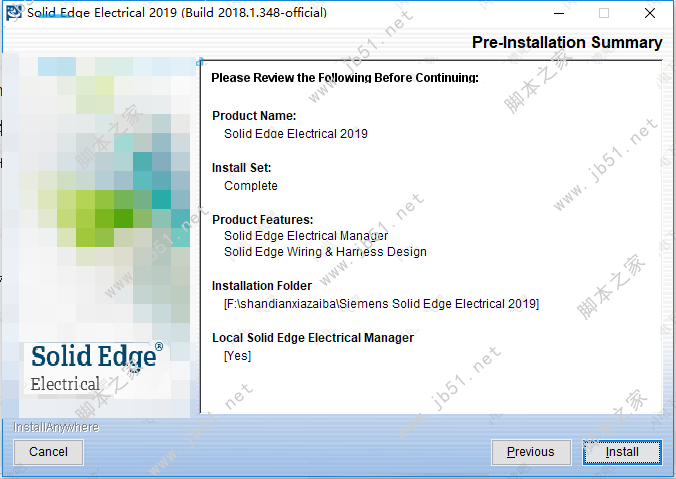Close the installer window

pos(650,13)
